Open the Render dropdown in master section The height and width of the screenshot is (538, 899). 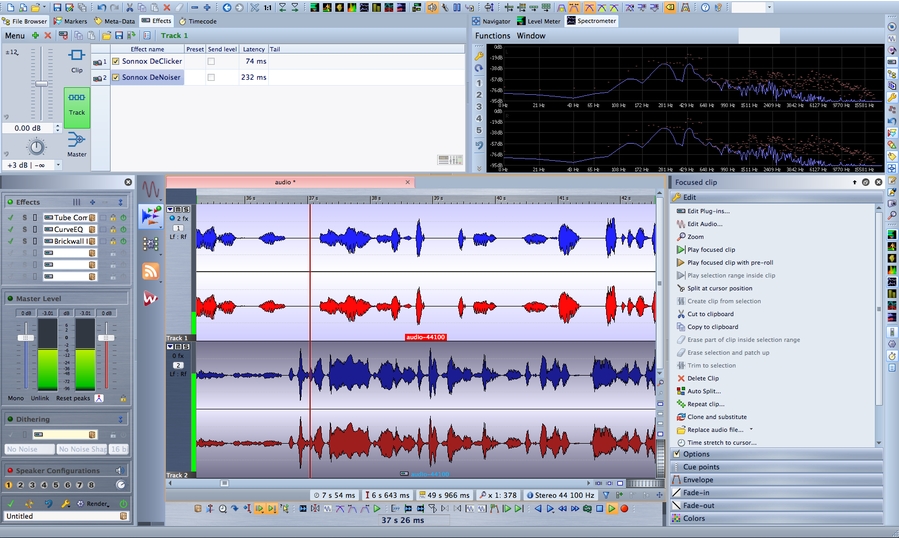(x=97, y=504)
